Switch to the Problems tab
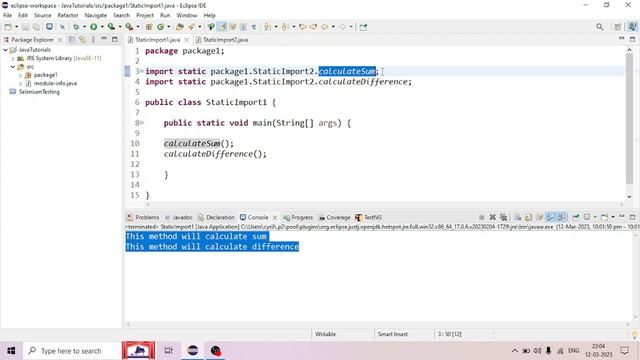The image size is (640, 360). click(143, 217)
